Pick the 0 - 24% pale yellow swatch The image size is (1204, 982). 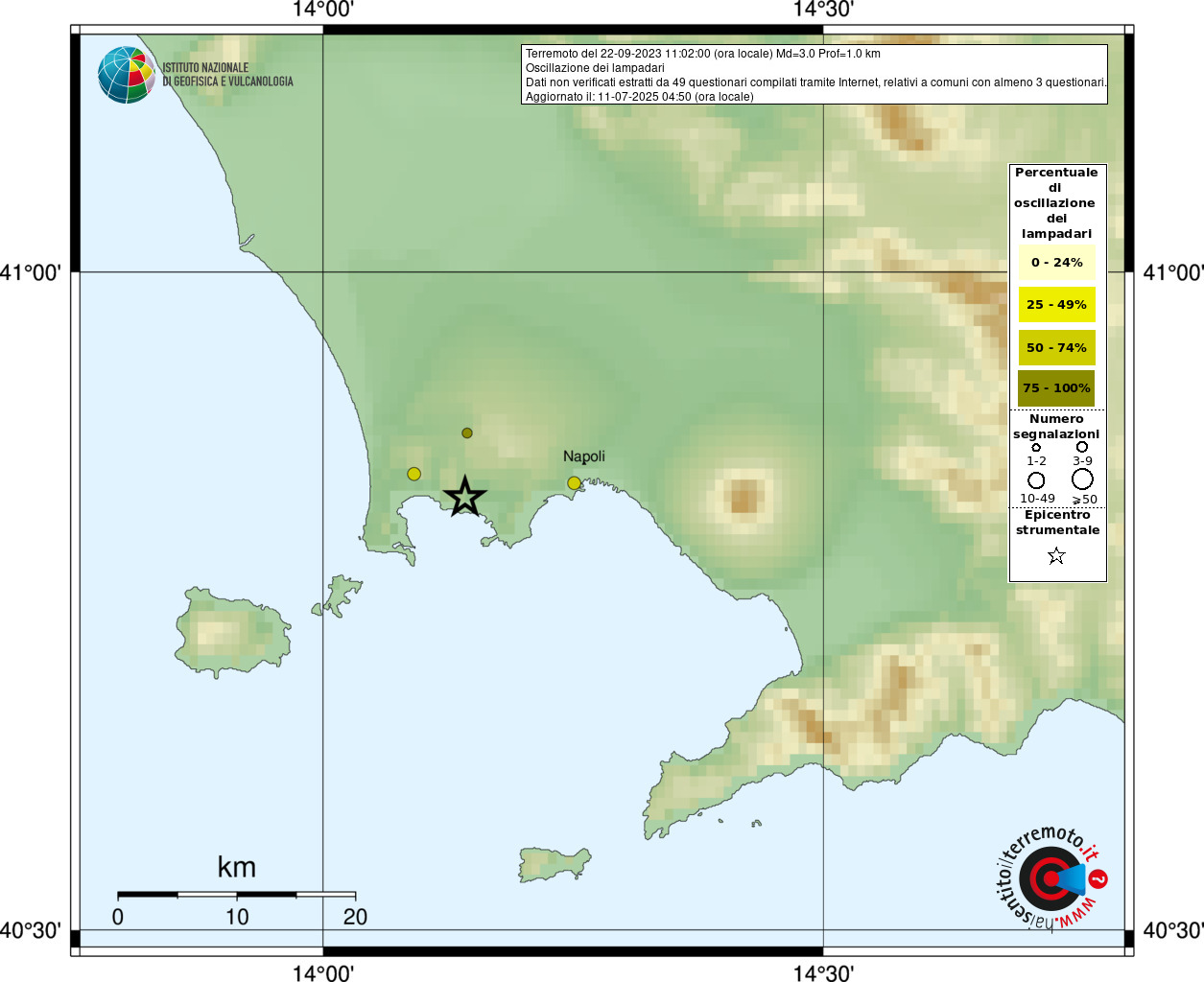[1056, 263]
